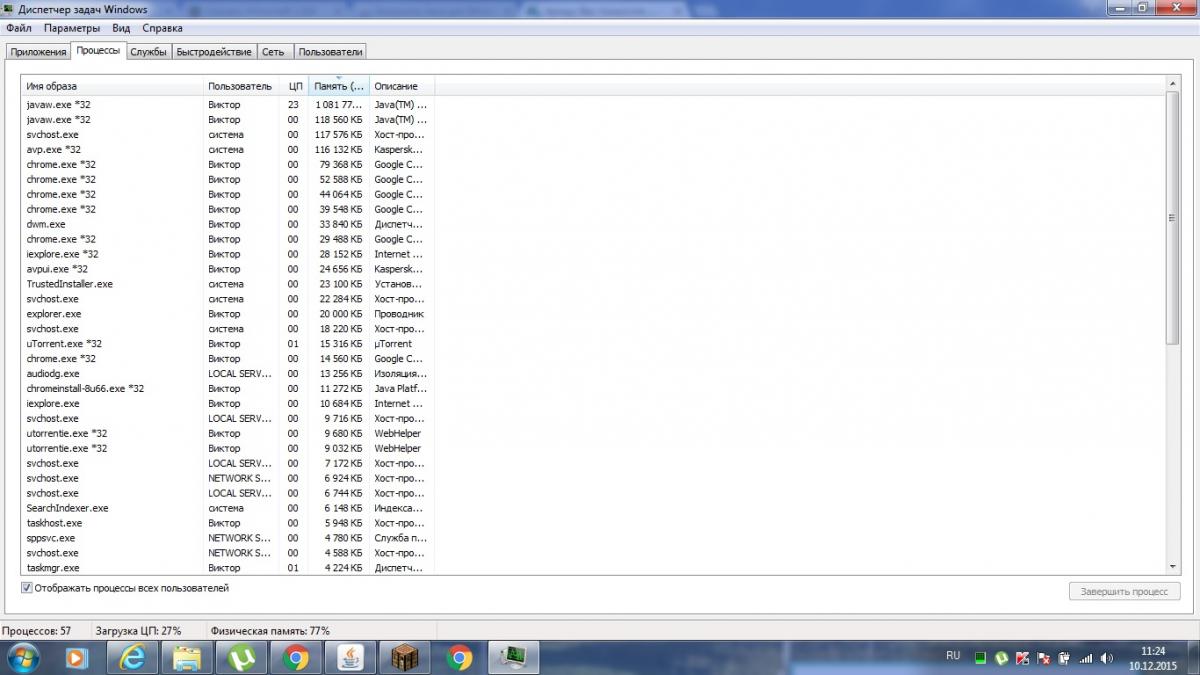Select utorrentie.exe row using 9 680 КБ
Viewport: 1200px width, 675px height.
(x=228, y=433)
